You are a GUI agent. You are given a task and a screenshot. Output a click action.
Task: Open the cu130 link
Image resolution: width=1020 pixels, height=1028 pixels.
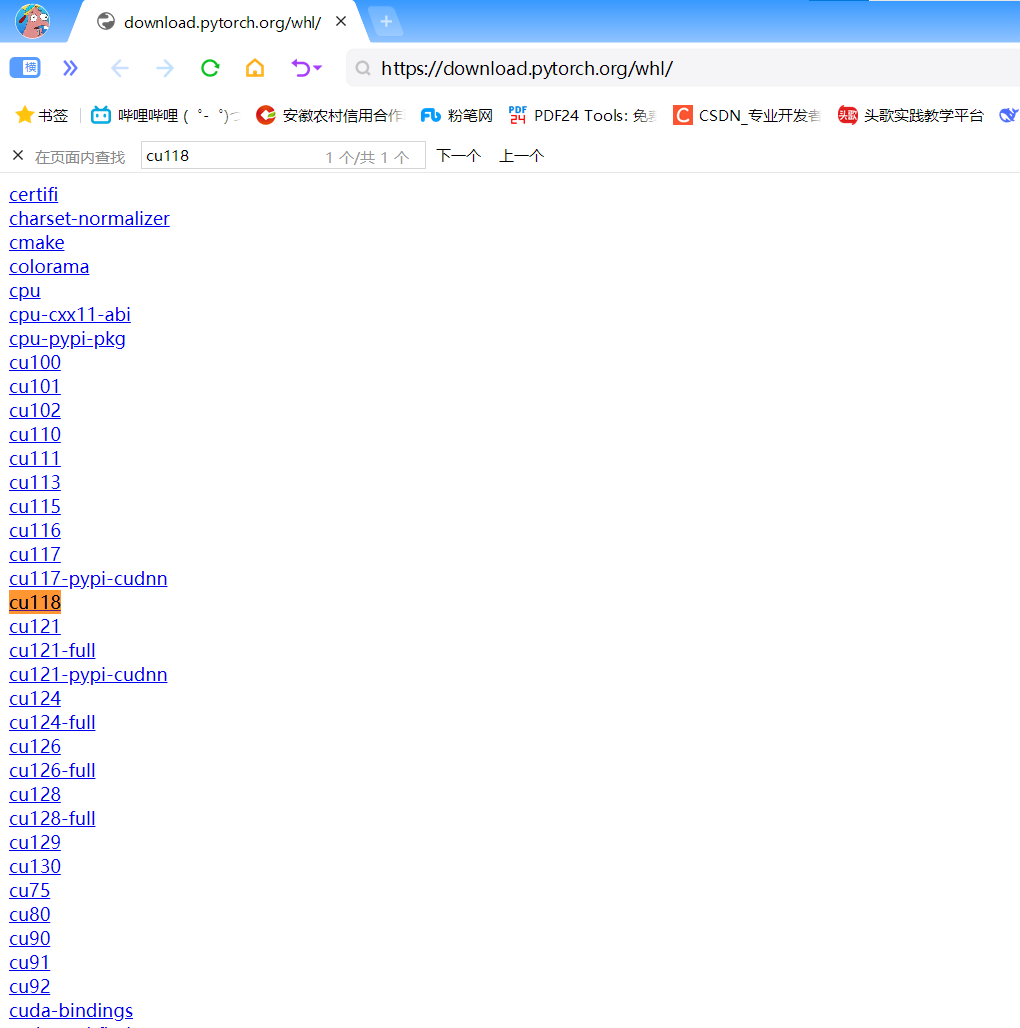click(x=35, y=866)
